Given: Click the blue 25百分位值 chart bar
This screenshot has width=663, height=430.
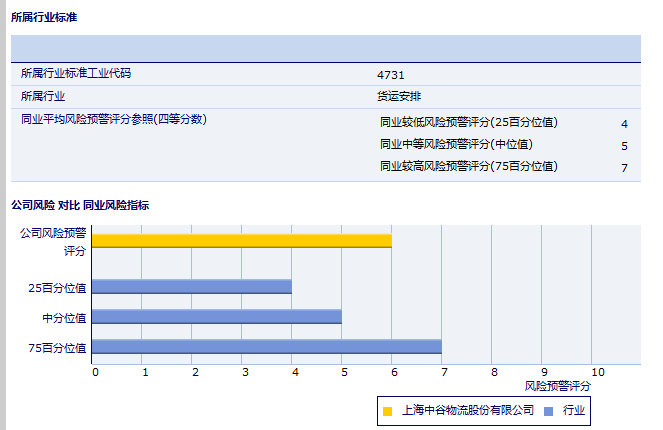Looking at the screenshot, I should pos(191,287).
